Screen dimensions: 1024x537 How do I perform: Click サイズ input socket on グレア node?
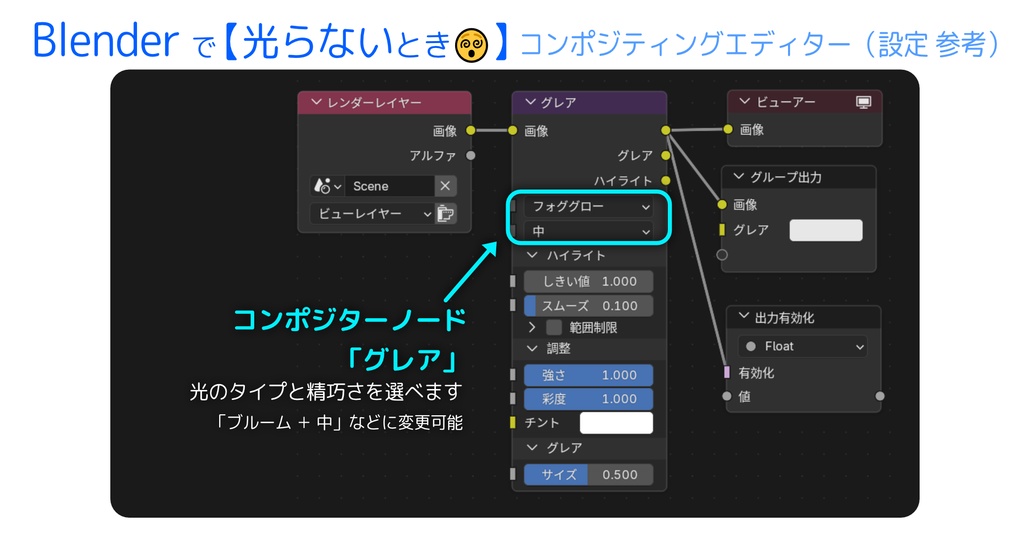point(513,474)
